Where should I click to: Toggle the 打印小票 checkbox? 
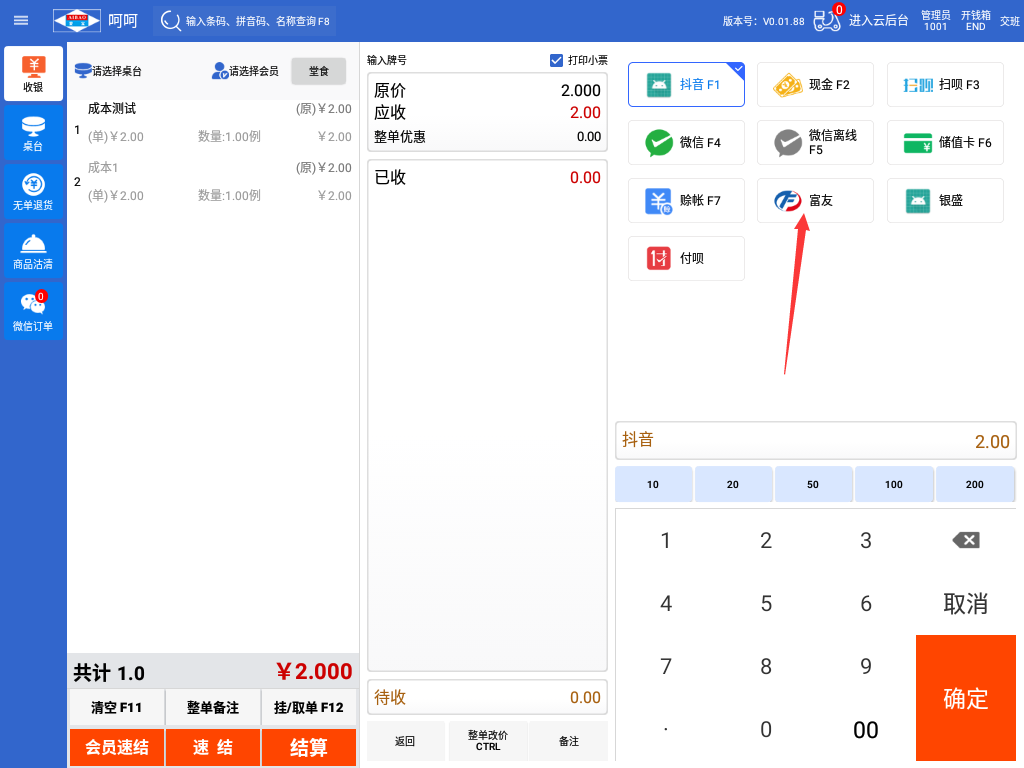click(556, 60)
